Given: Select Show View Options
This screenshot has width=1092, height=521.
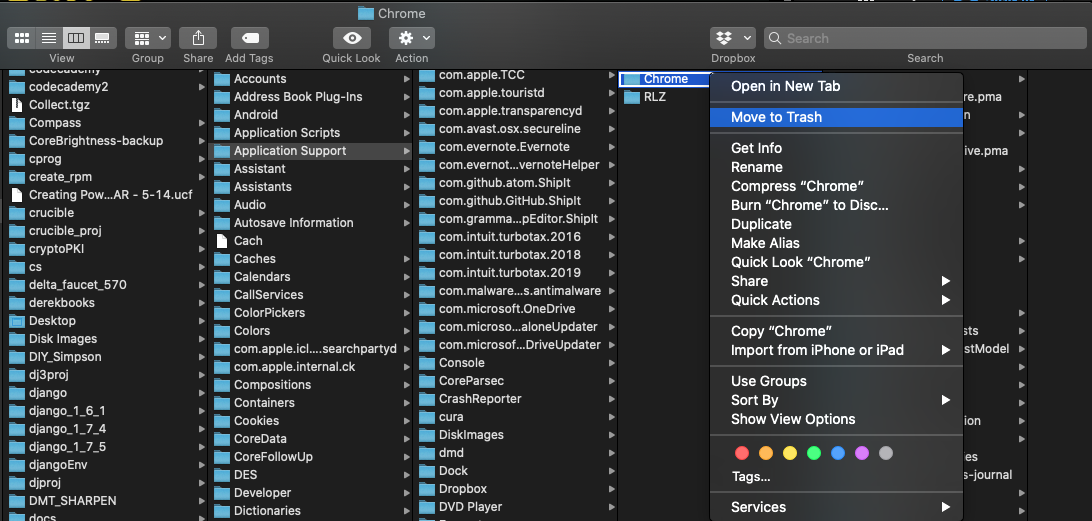Looking at the screenshot, I should click(836, 419).
